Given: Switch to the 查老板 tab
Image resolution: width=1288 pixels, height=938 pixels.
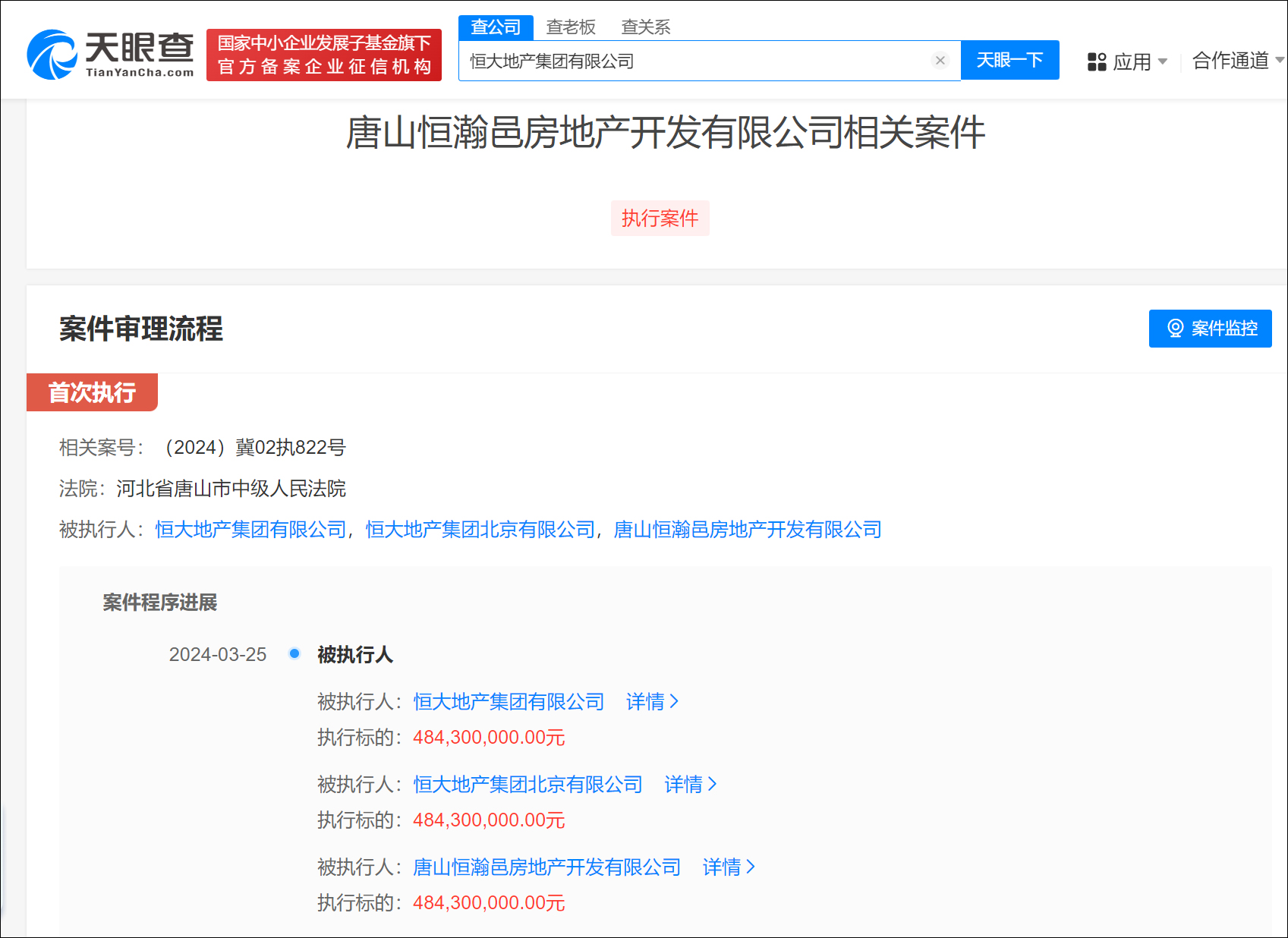Looking at the screenshot, I should coord(571,27).
